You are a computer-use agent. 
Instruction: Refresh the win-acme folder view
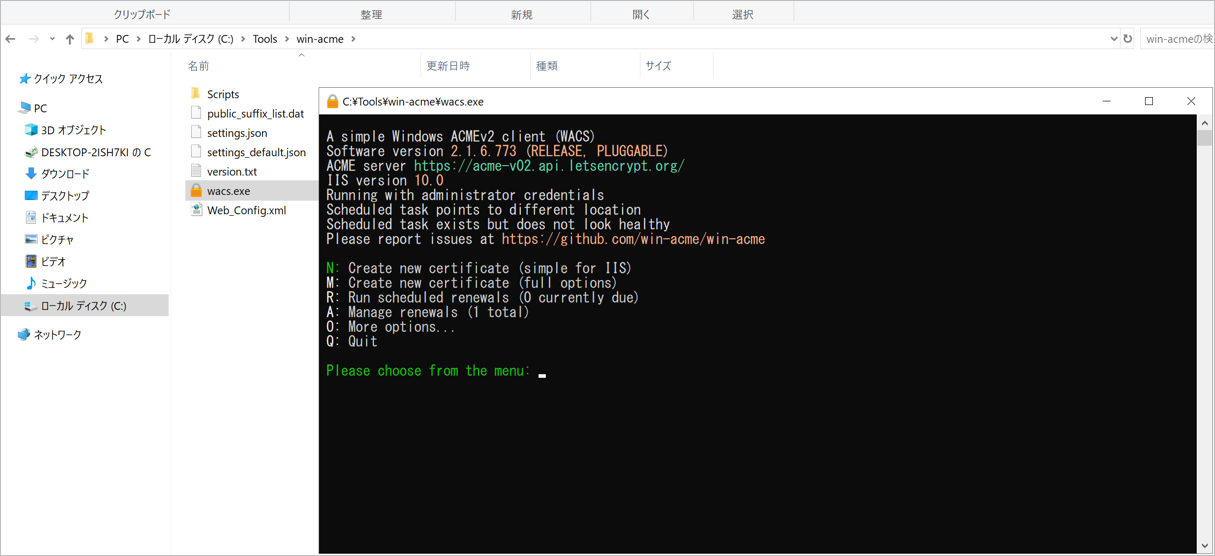[x=1128, y=39]
